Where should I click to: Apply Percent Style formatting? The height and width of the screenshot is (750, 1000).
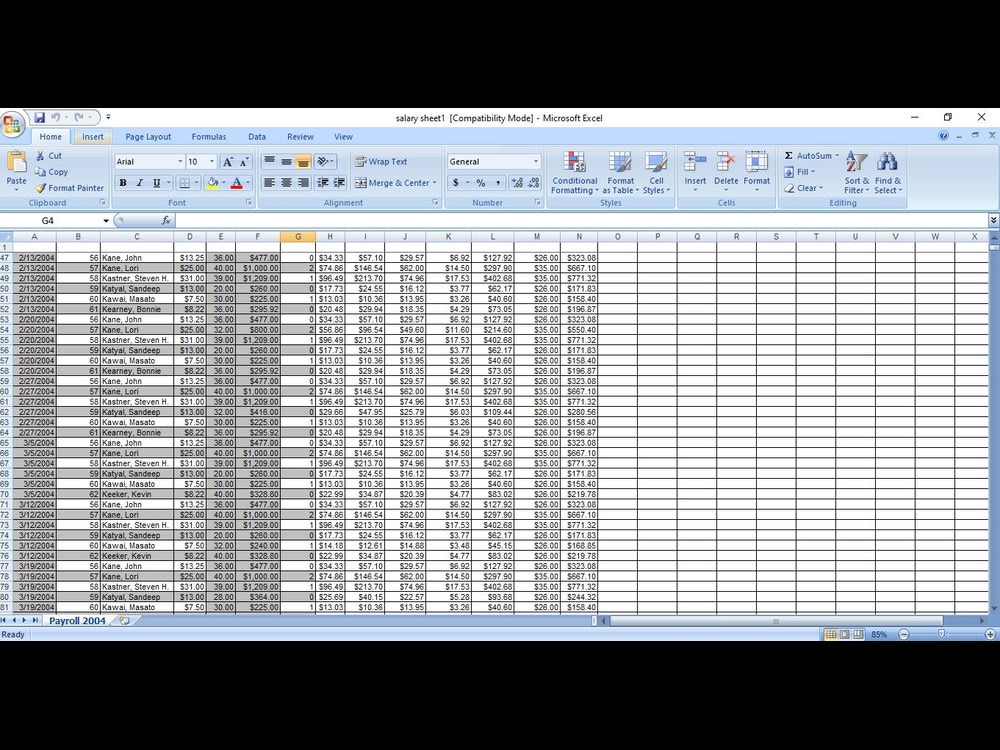click(479, 183)
